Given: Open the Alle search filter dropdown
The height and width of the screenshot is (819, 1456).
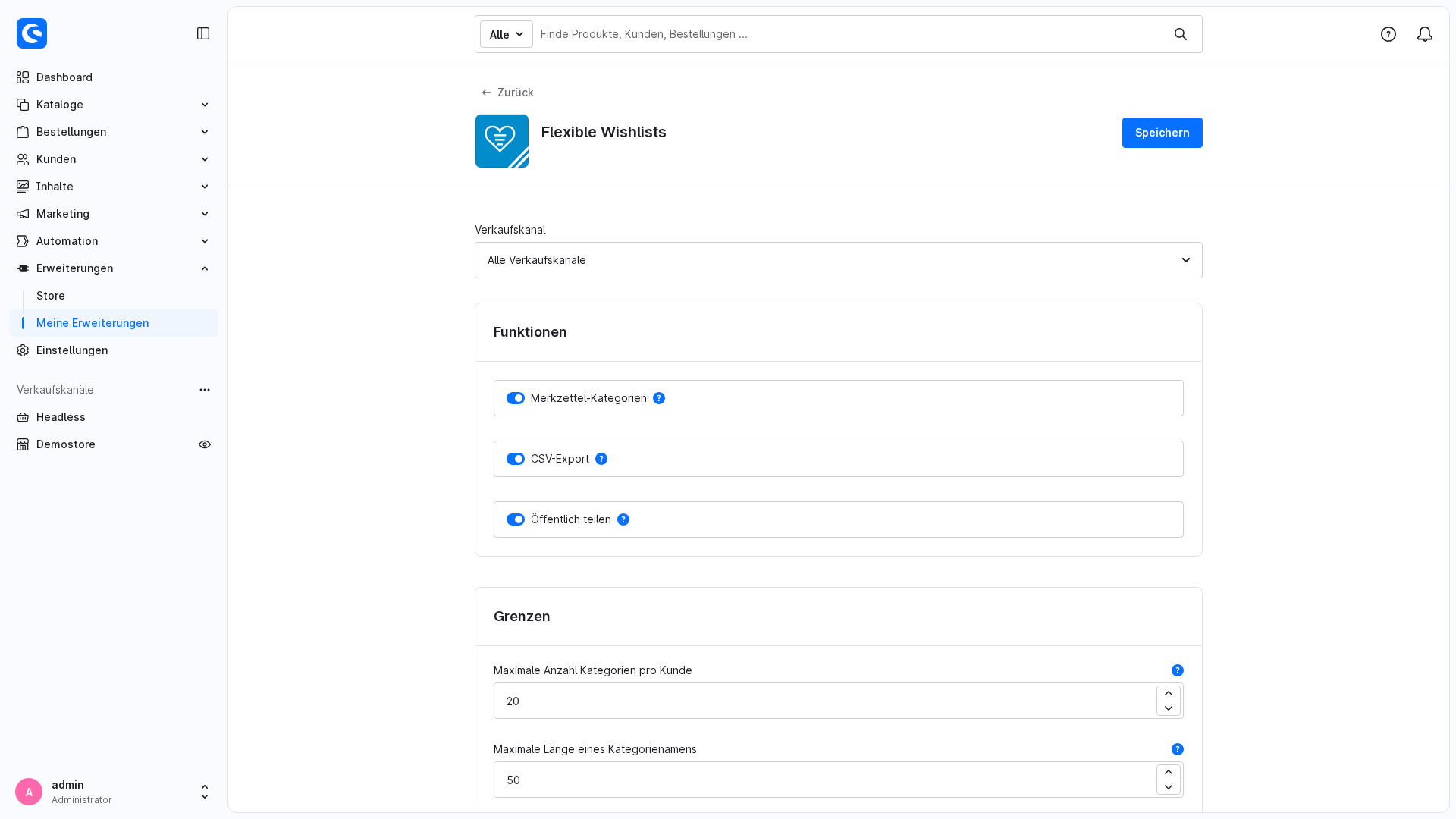Looking at the screenshot, I should (507, 34).
